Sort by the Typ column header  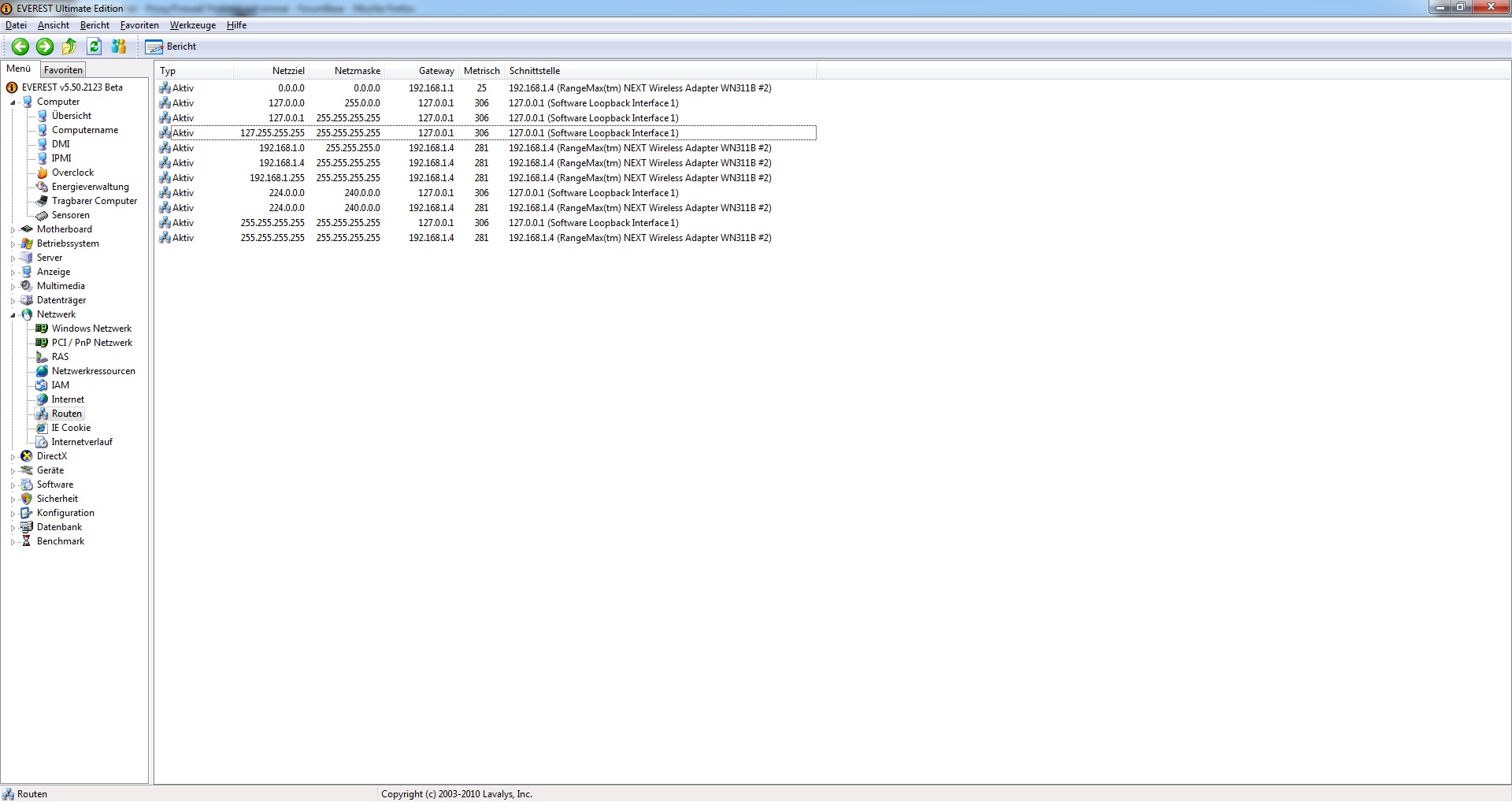pyautogui.click(x=195, y=71)
